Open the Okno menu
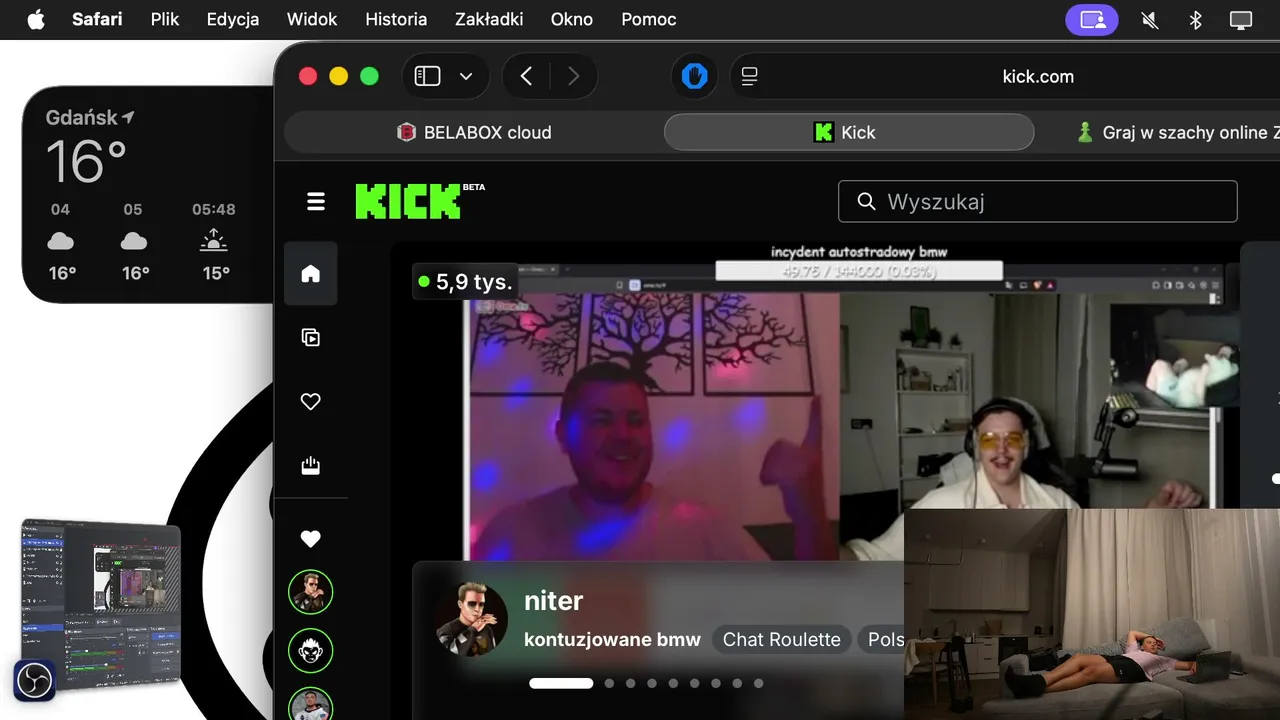Viewport: 1280px width, 720px height. click(x=572, y=20)
